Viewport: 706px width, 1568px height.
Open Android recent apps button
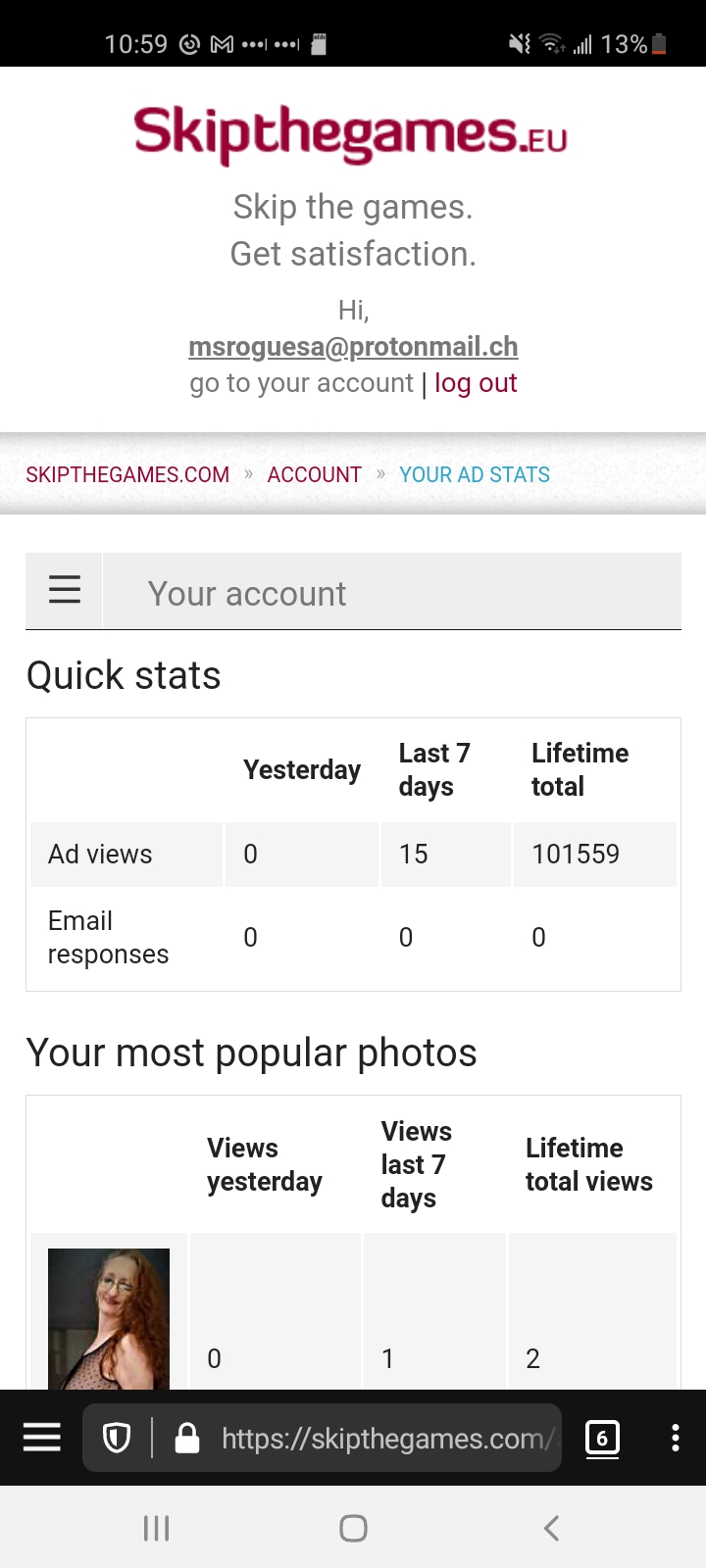(157, 1528)
